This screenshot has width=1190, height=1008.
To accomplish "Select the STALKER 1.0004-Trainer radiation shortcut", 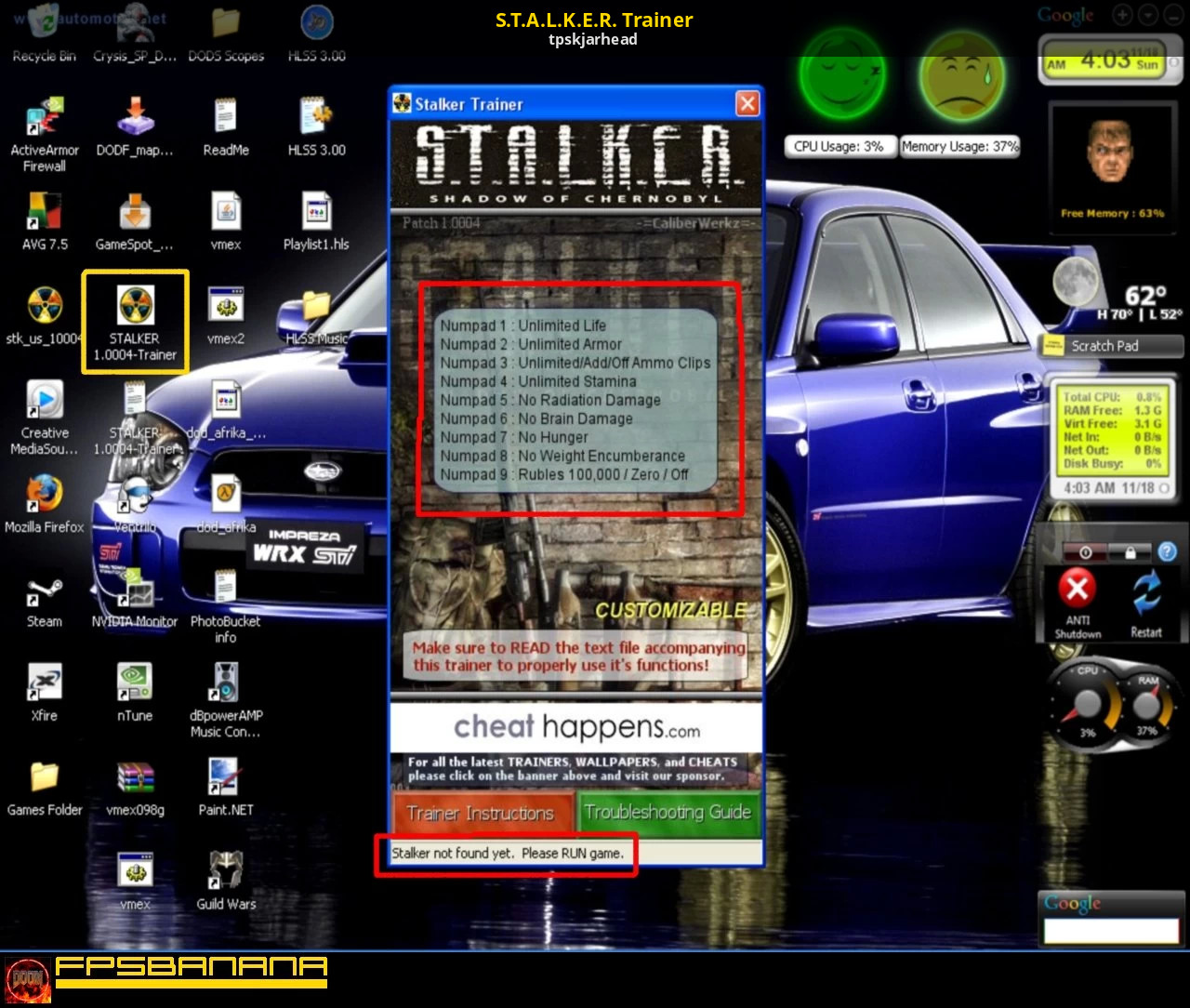I will click(x=135, y=322).
